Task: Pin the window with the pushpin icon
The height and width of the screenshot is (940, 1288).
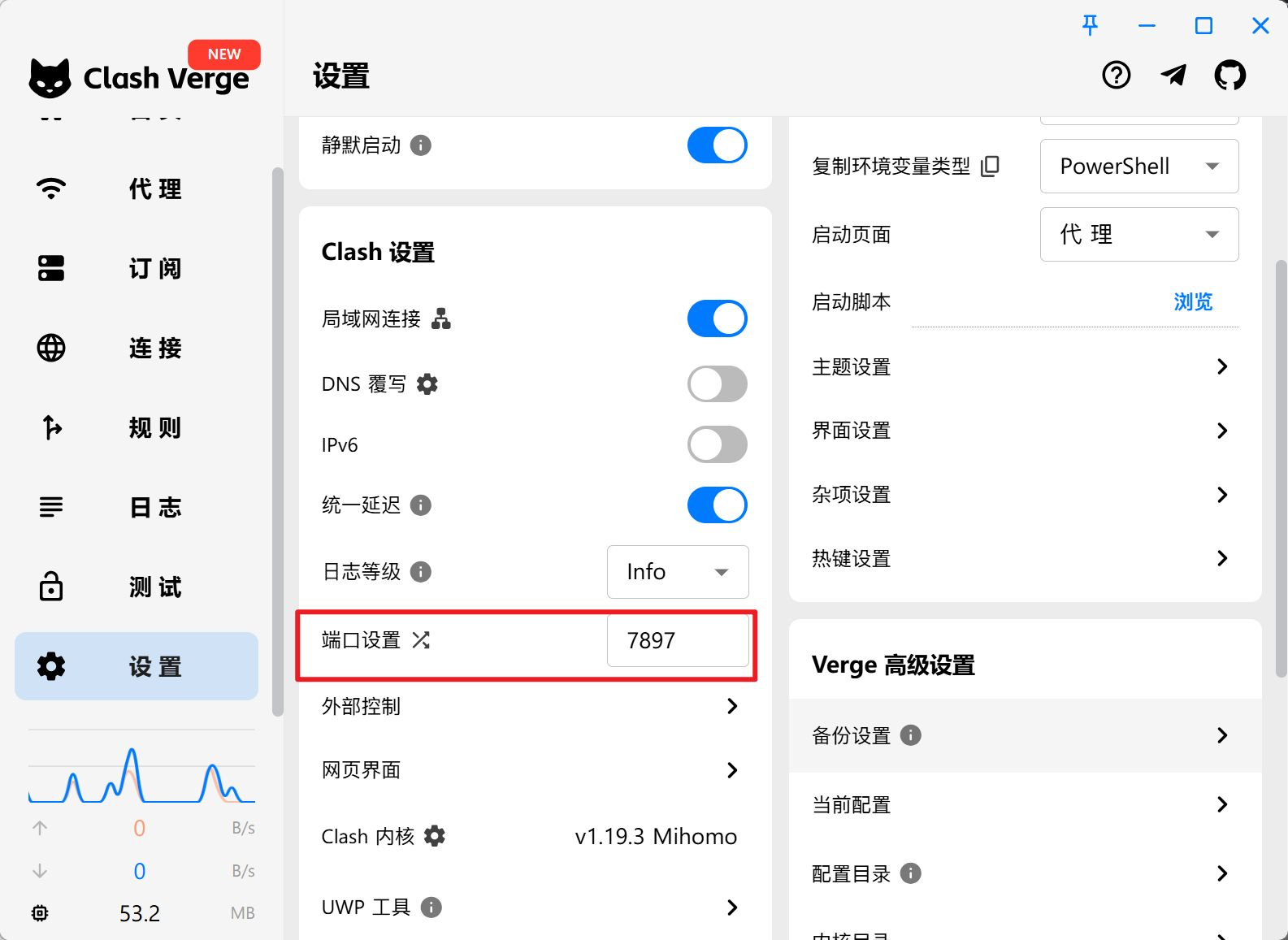Action: [x=1090, y=26]
